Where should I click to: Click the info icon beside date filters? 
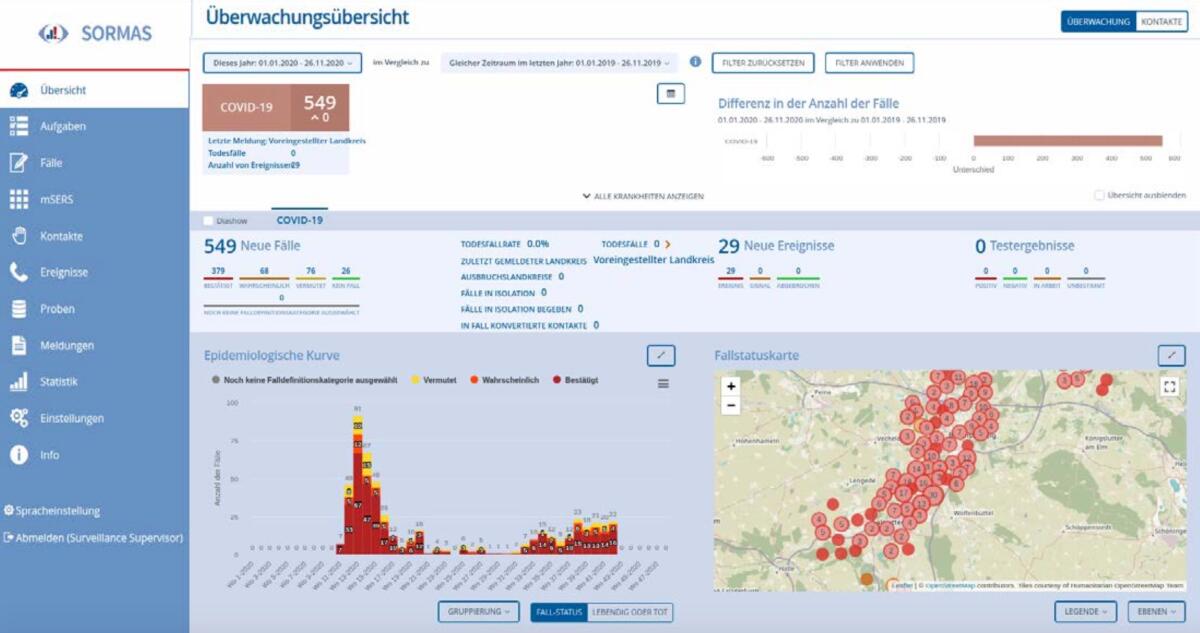695,62
